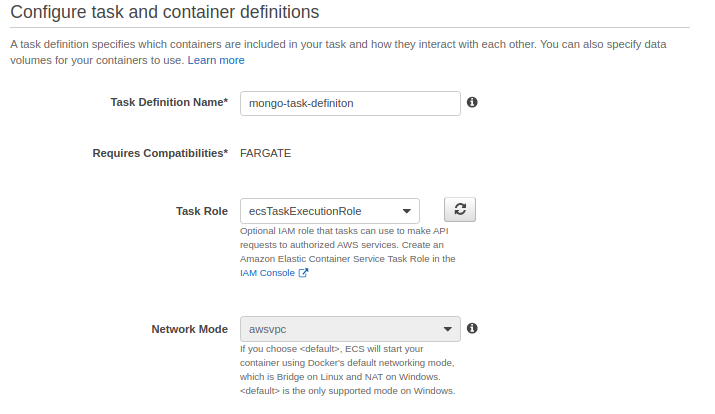This screenshot has width=715, height=414.
Task: Focus the mongo-task-definiton name input field
Action: coord(350,103)
